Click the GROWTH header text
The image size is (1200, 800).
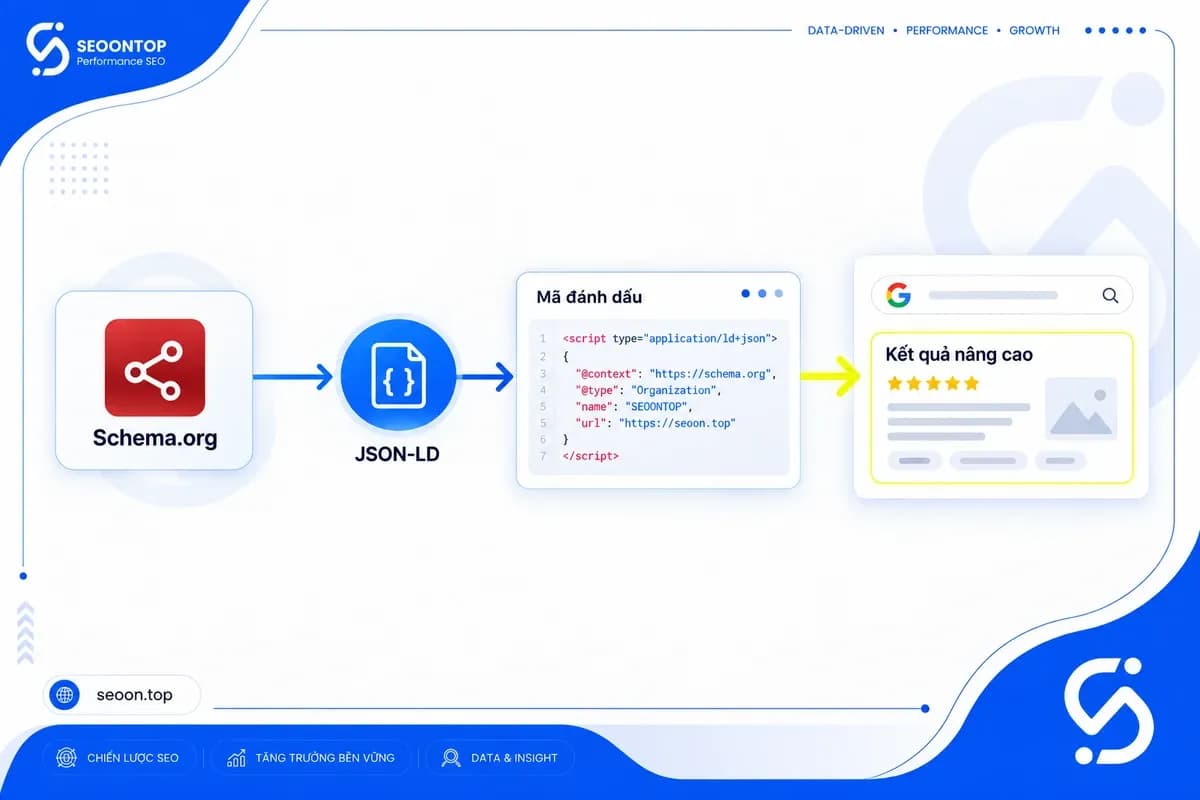pos(1034,31)
